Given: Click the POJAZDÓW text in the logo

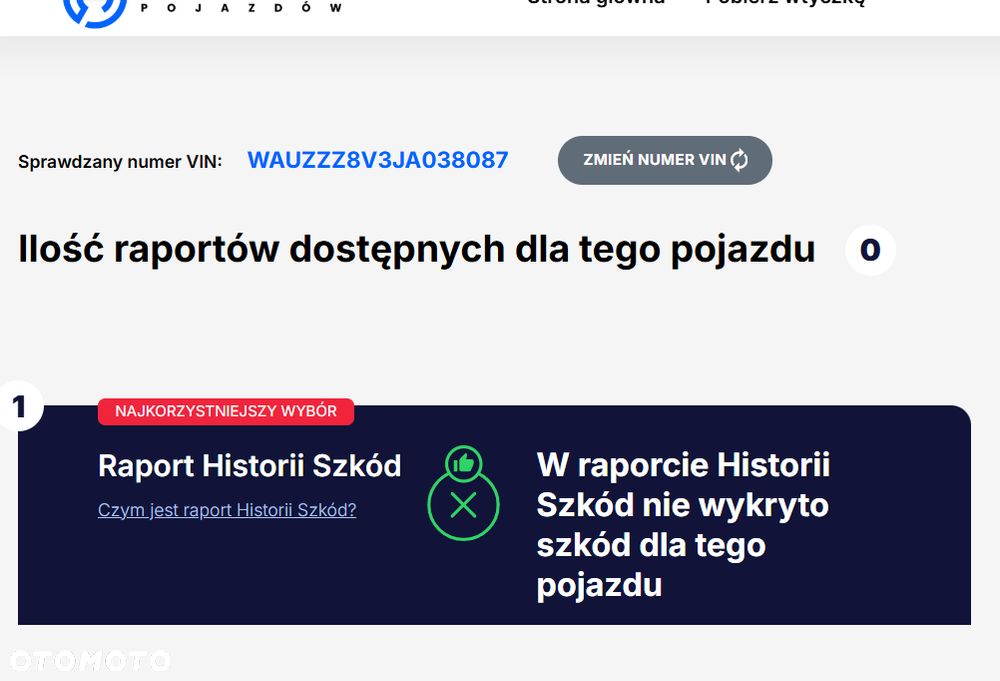Looking at the screenshot, I should coord(241,8).
